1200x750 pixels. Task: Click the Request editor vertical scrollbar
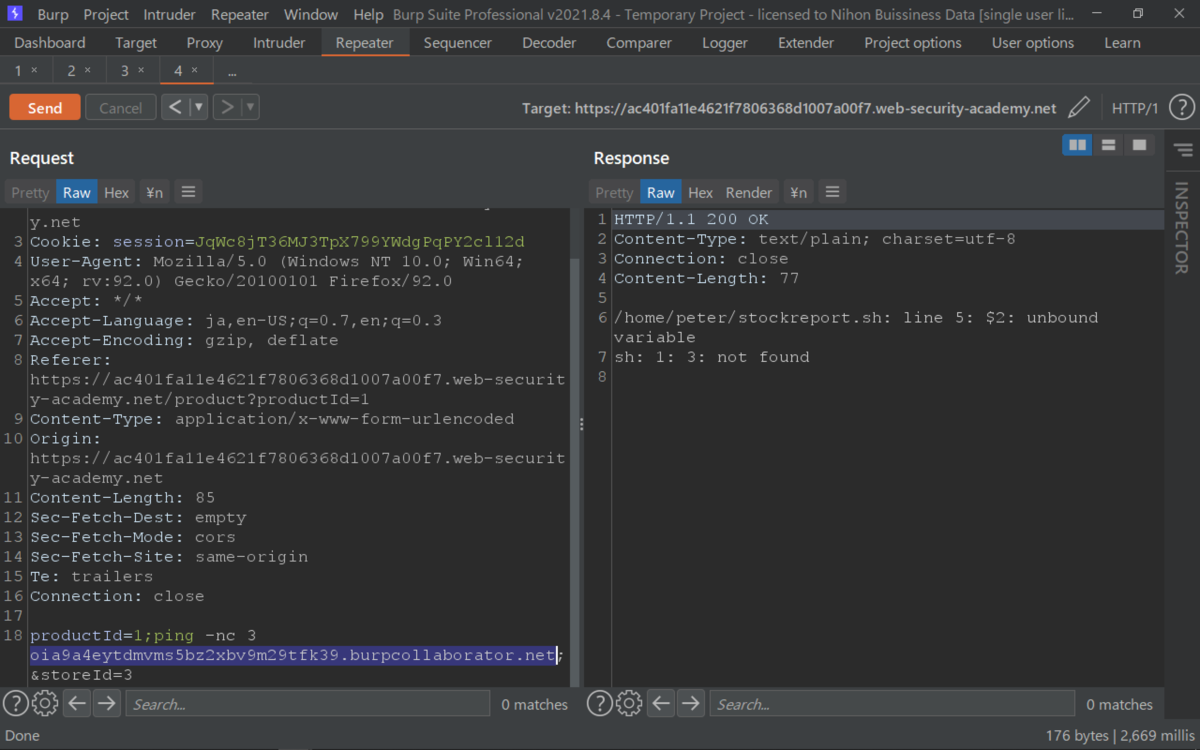click(x=574, y=470)
